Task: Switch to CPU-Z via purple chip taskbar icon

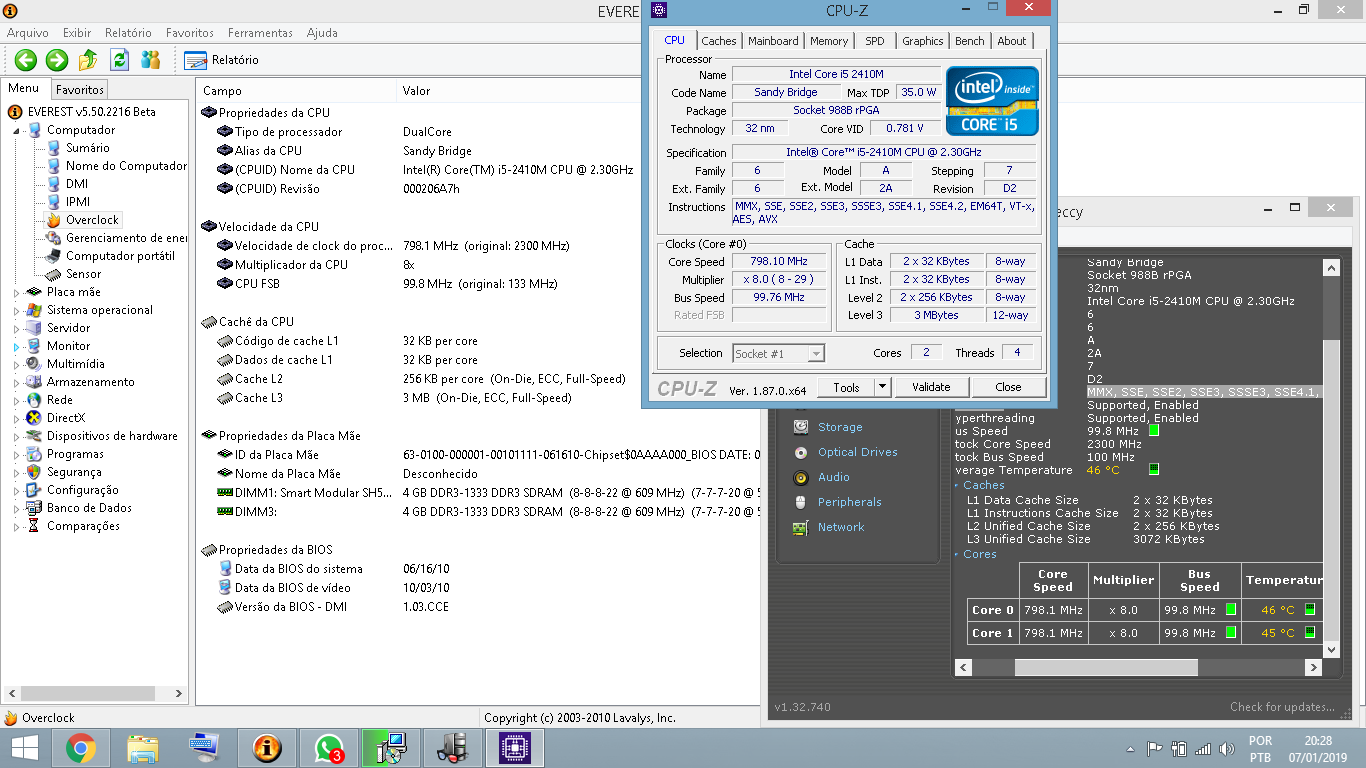Action: pos(515,748)
